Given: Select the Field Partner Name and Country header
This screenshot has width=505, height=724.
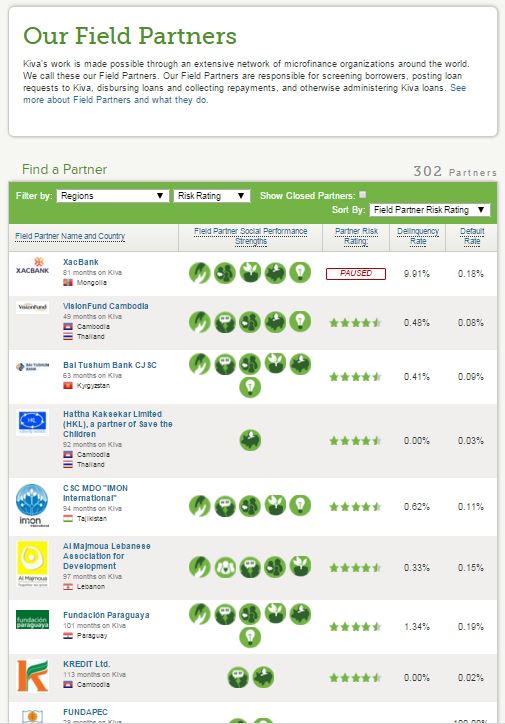Looking at the screenshot, I should pos(70,236).
